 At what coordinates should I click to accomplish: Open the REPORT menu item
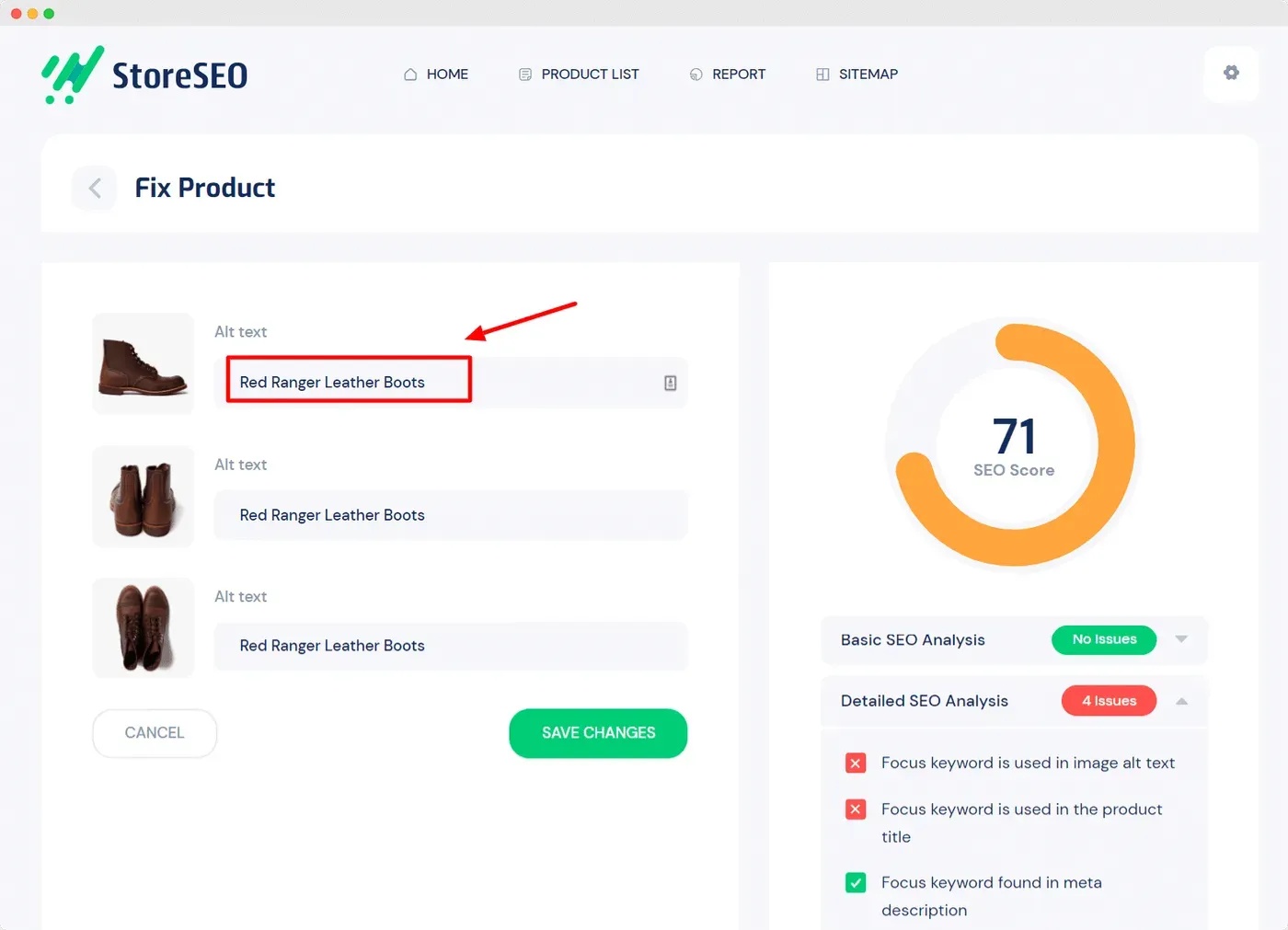[739, 75]
